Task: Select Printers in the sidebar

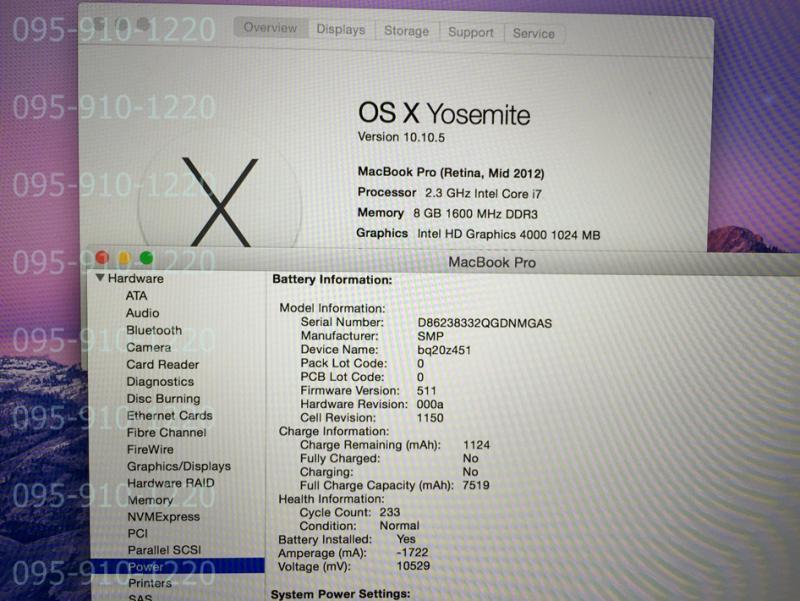Action: [149, 583]
